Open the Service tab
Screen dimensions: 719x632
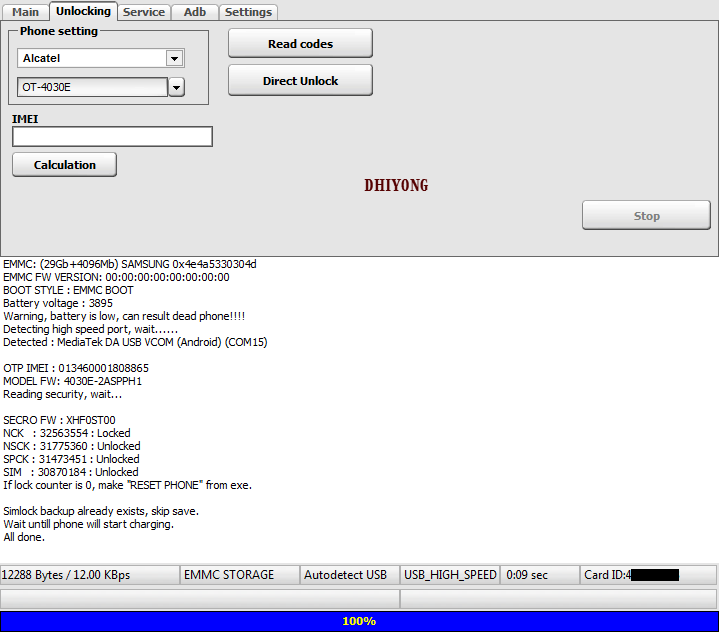[x=144, y=12]
